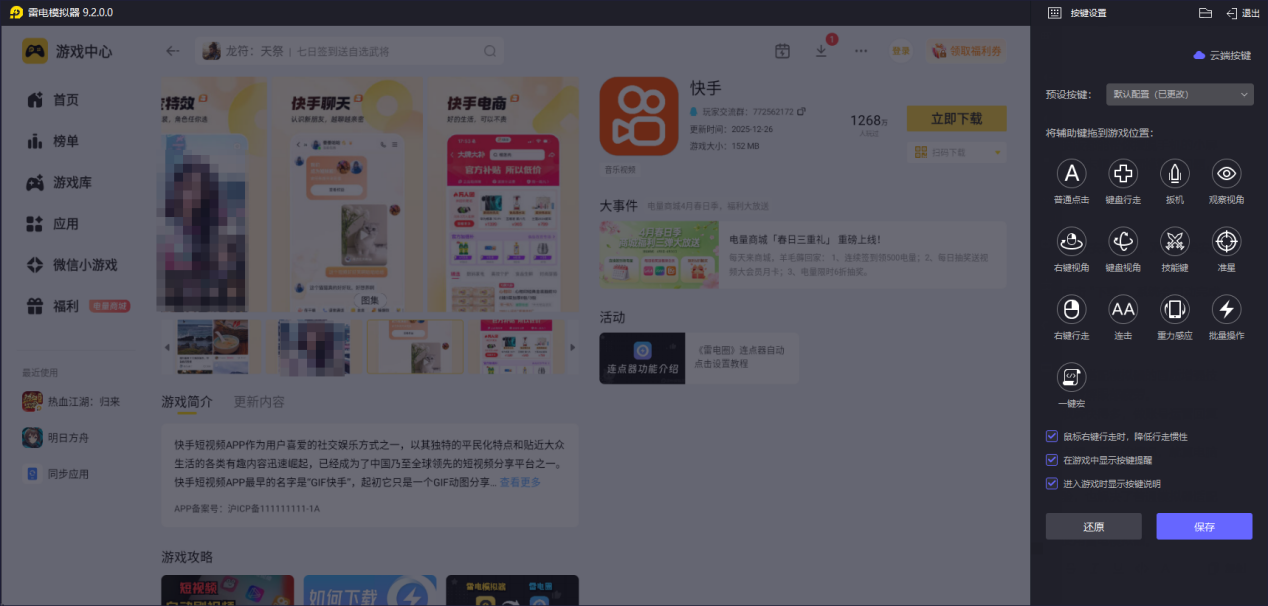The height and width of the screenshot is (606, 1268).
Task: Open 云端按键 cloud keymaps
Action: 1222,56
